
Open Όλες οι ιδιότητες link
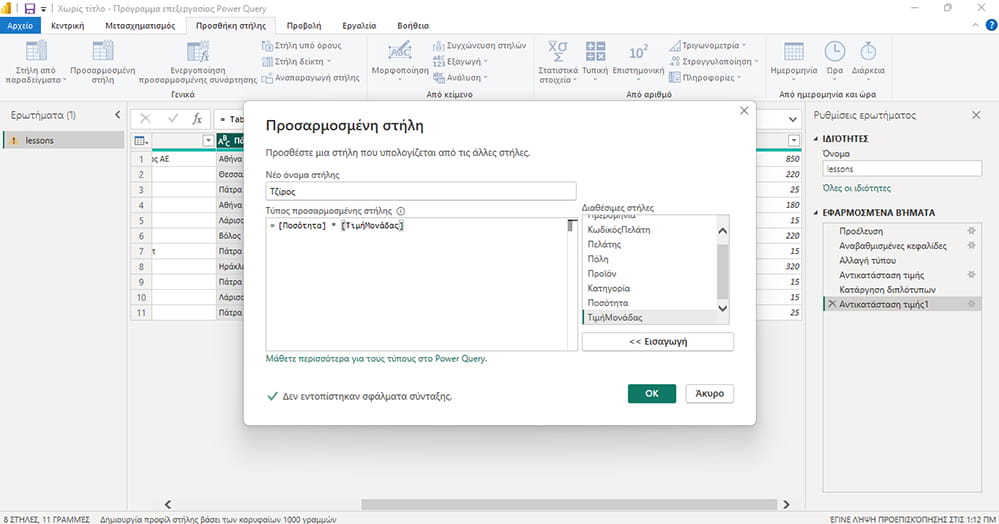pos(856,188)
